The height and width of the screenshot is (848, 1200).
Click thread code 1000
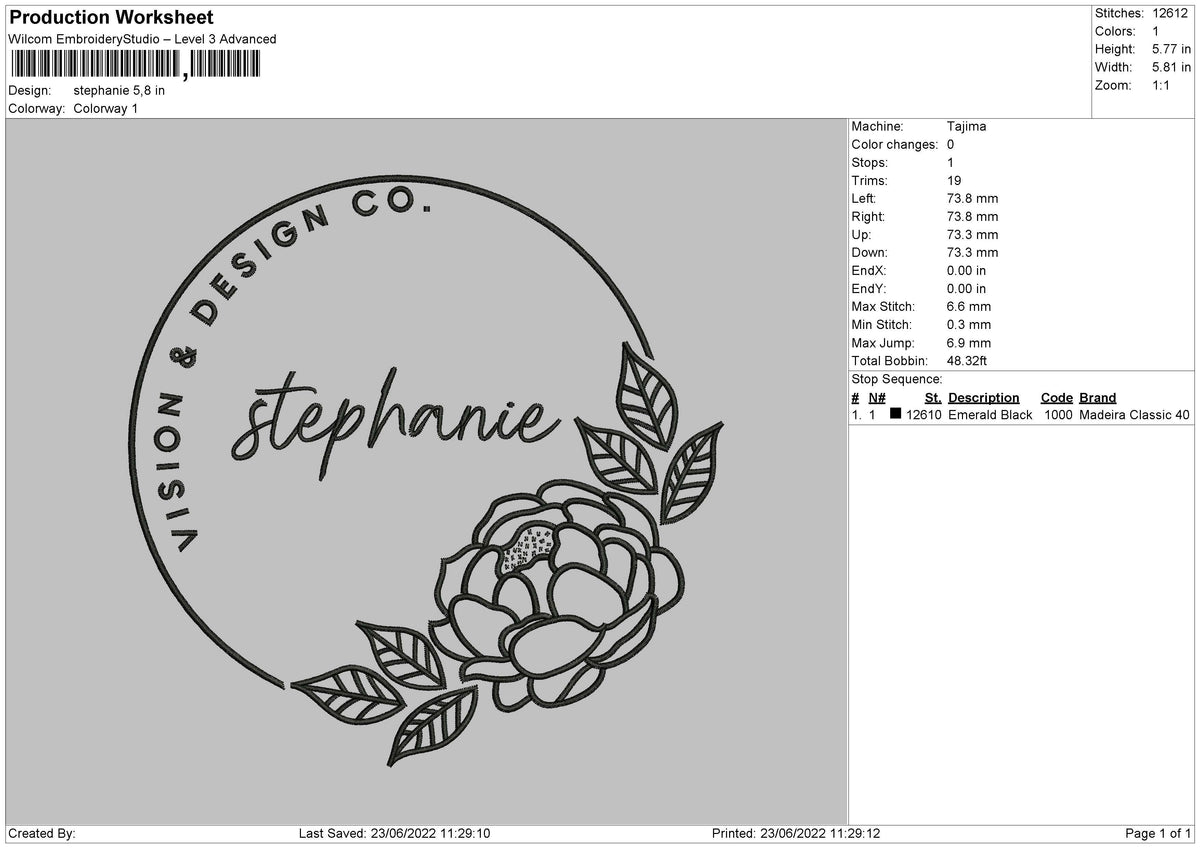[1059, 415]
